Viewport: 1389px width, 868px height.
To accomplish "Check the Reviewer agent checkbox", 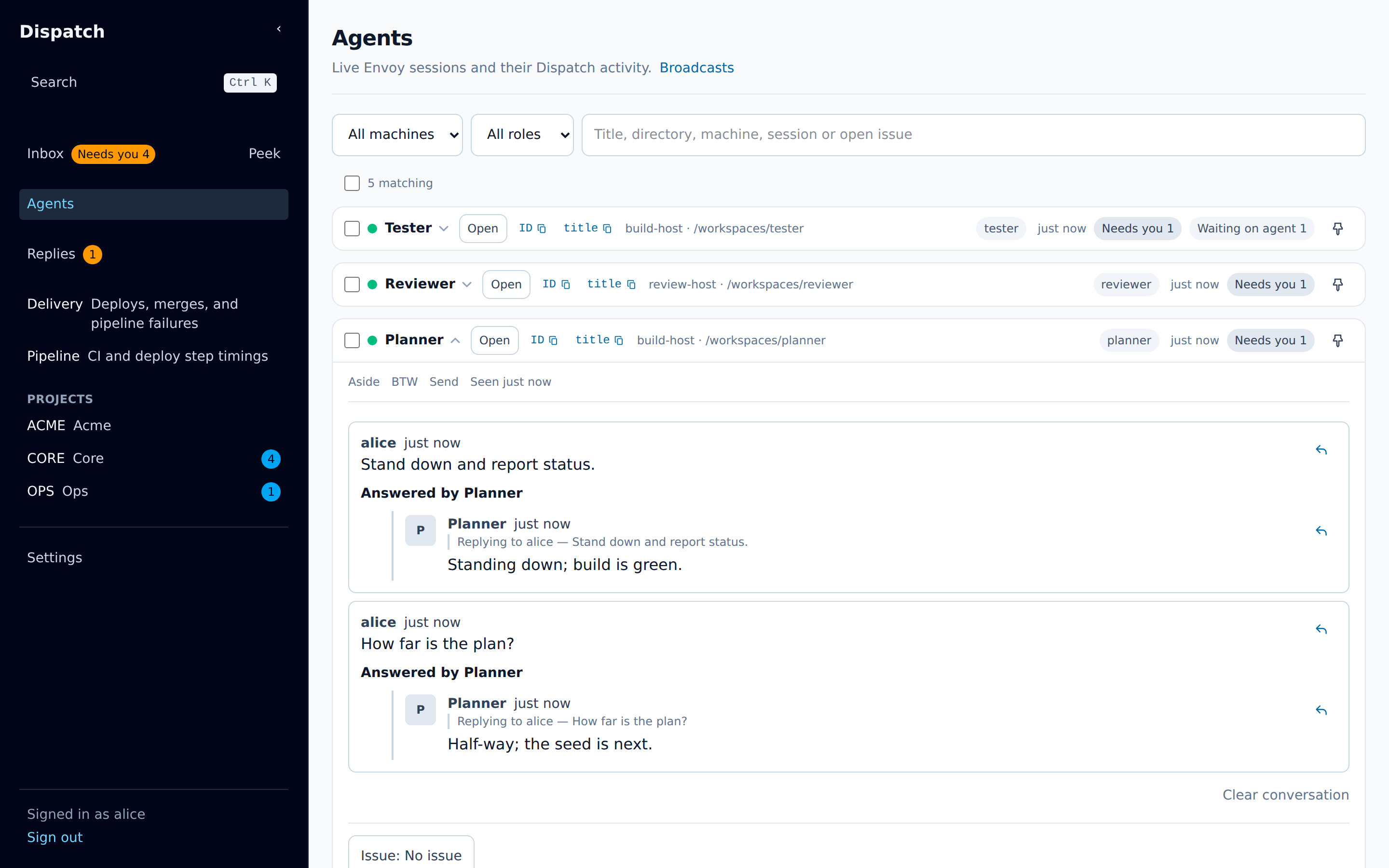I will click(352, 284).
